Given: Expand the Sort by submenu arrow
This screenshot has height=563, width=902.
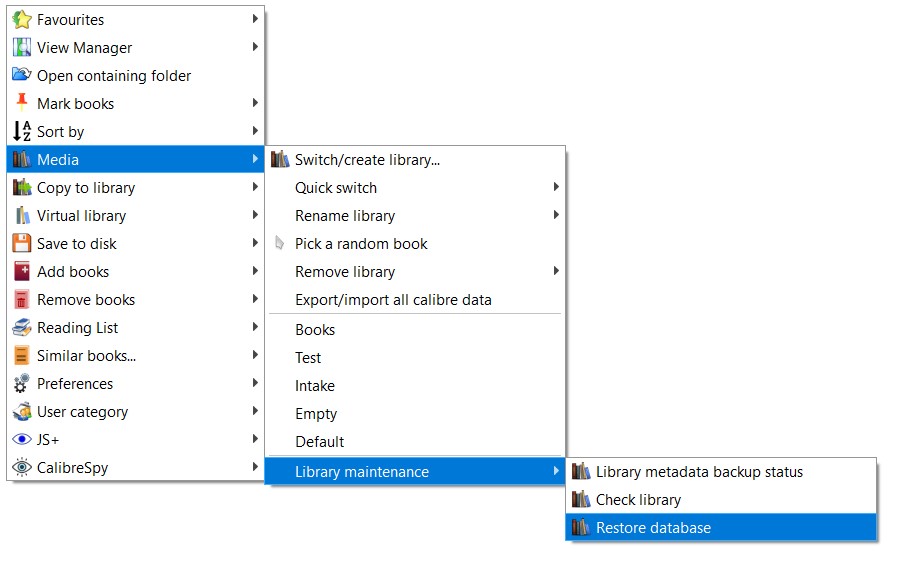Looking at the screenshot, I should (x=255, y=131).
